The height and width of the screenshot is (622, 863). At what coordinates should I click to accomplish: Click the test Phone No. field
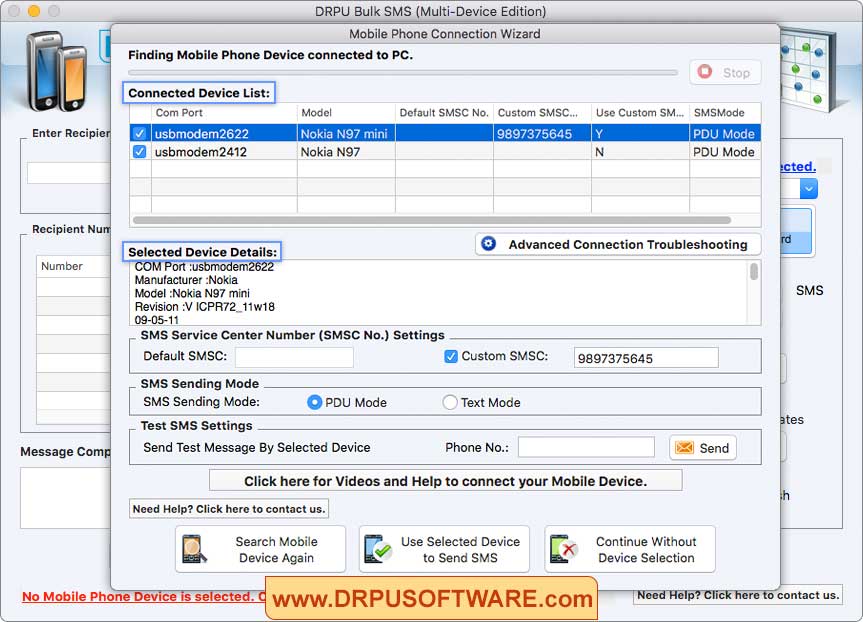(586, 448)
